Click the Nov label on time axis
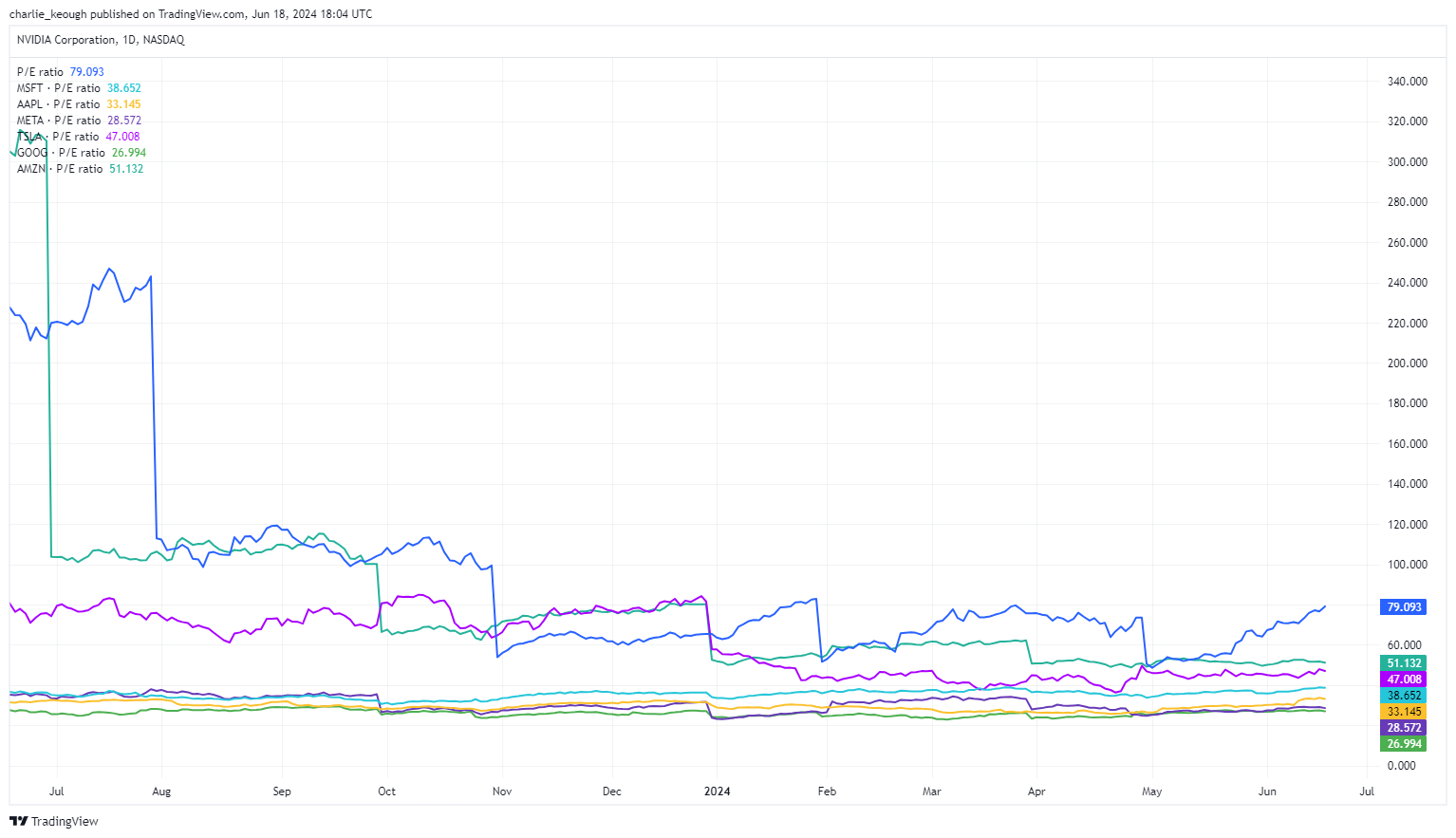 (x=502, y=791)
